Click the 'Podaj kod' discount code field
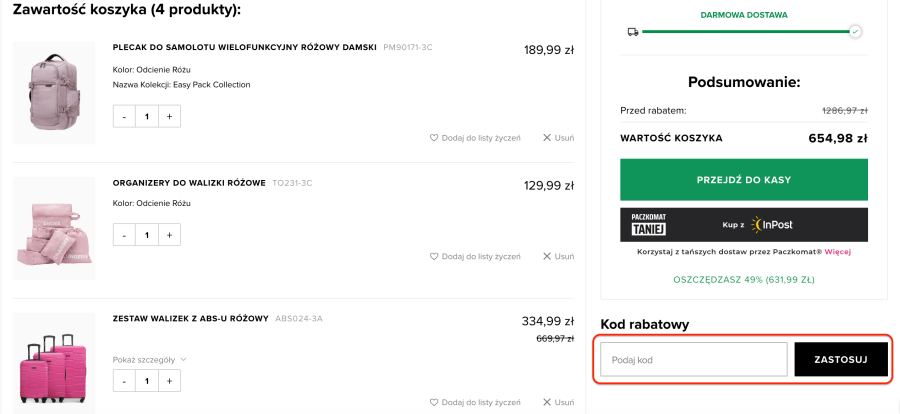Screen dimensions: 900x414 [x=693, y=359]
